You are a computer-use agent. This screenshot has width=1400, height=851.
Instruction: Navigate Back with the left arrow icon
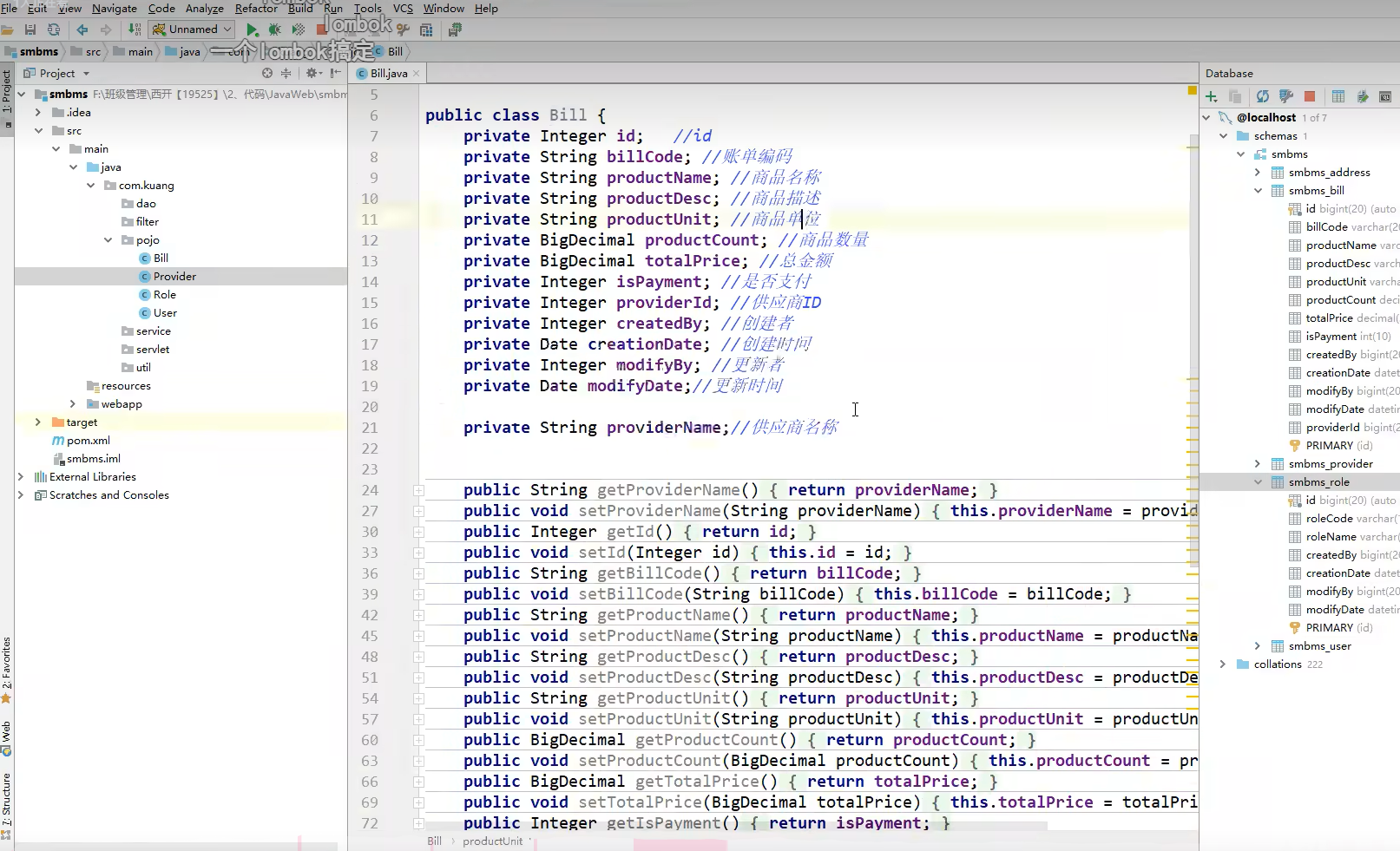(82, 29)
